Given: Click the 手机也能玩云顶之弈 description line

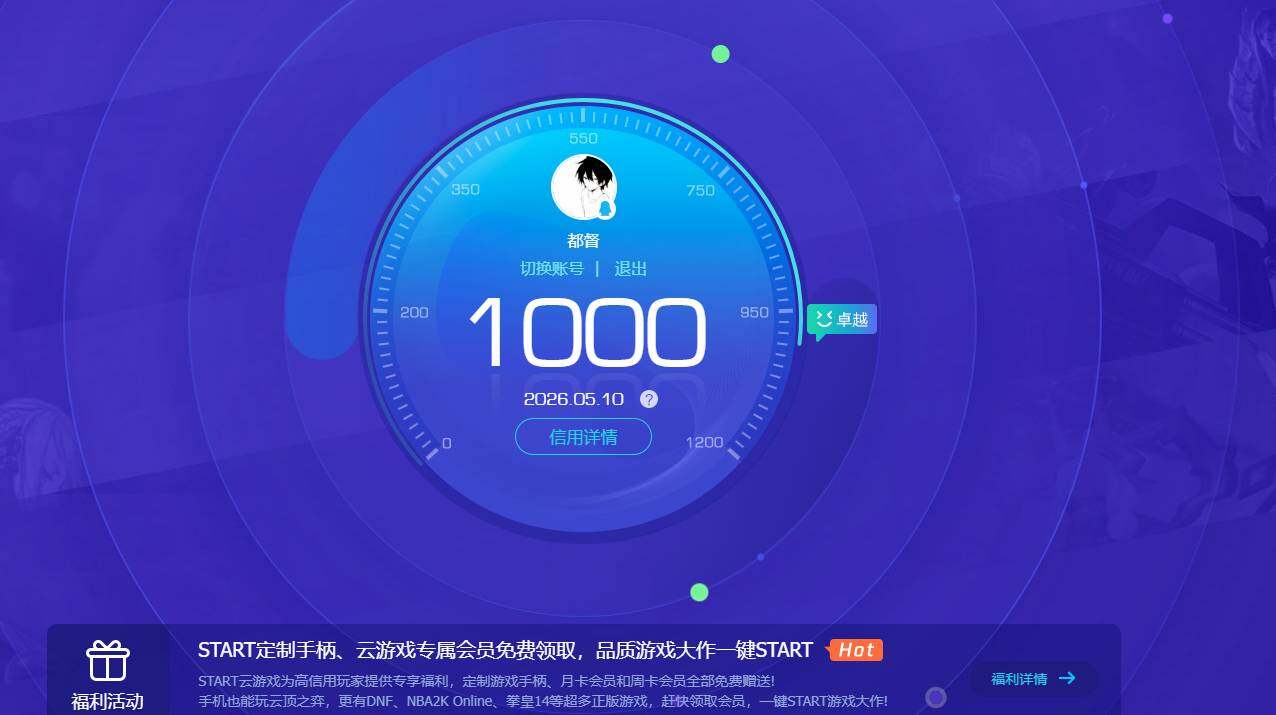Looking at the screenshot, I should 543,701.
